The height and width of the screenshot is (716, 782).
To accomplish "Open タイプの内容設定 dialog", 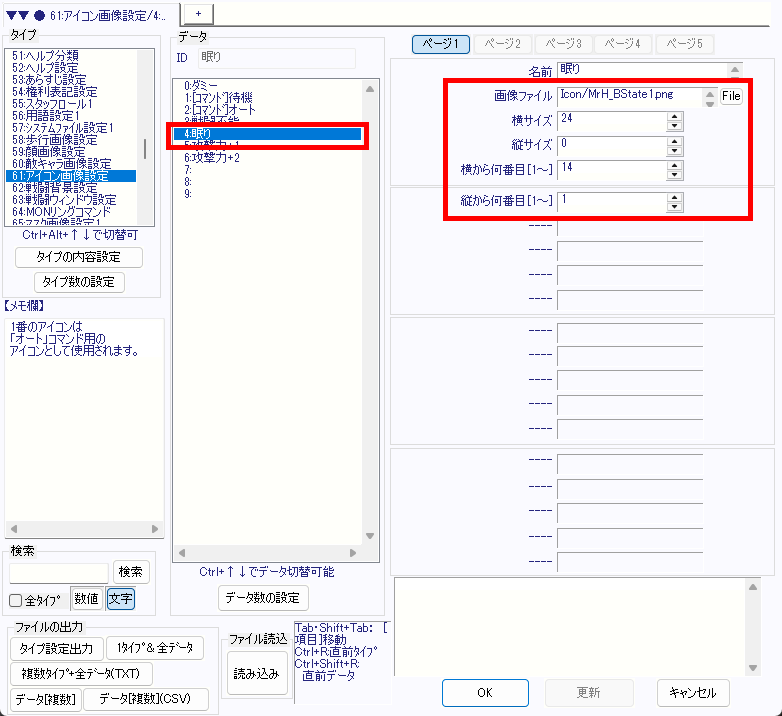I will (x=80, y=257).
